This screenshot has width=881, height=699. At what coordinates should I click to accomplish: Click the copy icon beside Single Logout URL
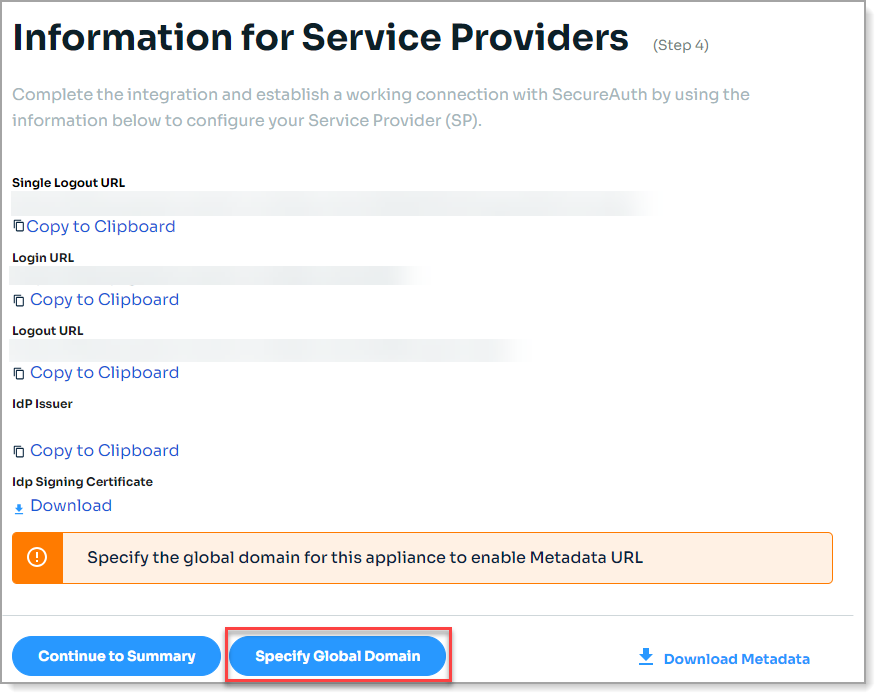(16, 226)
